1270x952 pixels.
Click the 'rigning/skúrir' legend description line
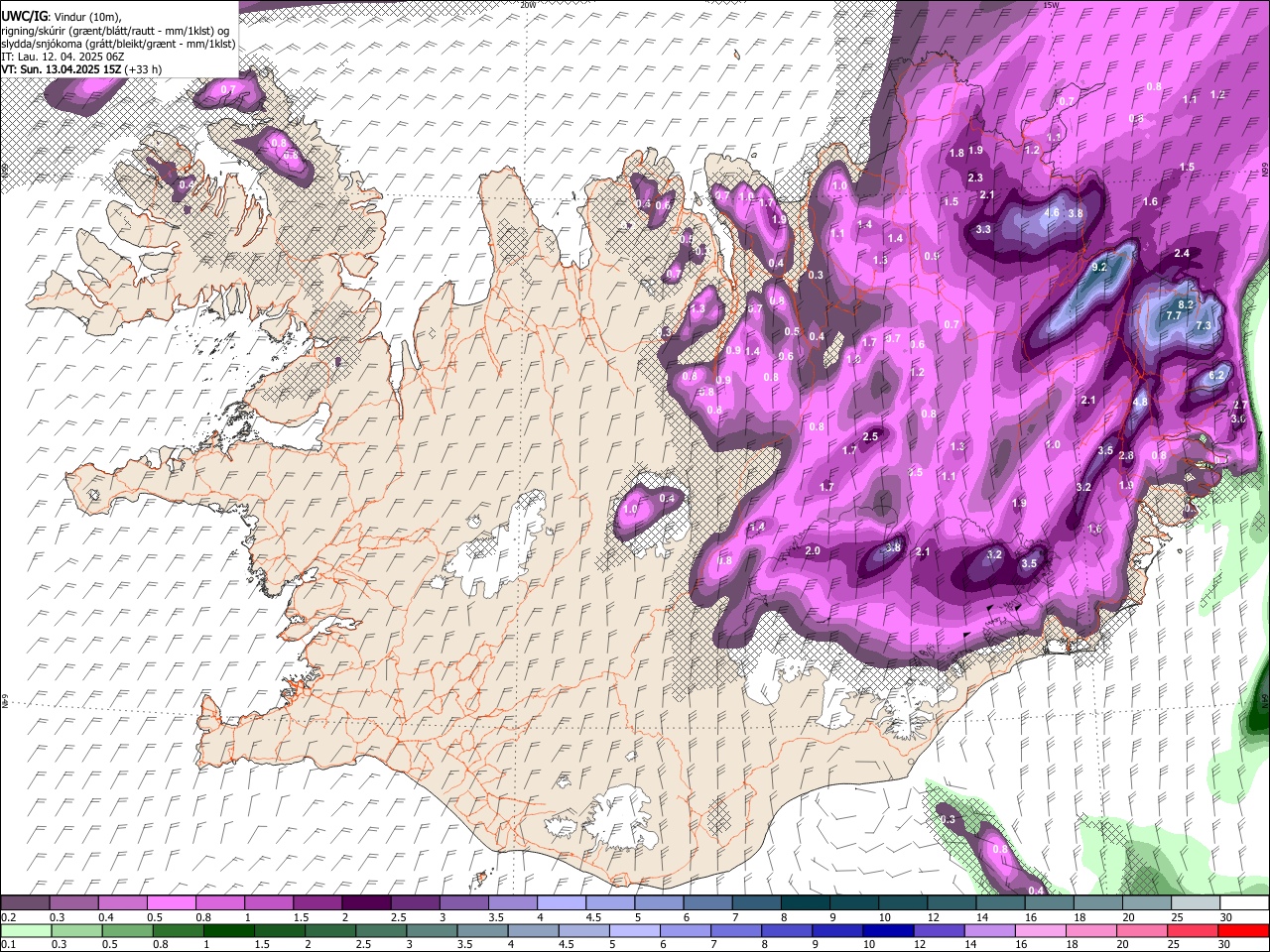tap(115, 31)
